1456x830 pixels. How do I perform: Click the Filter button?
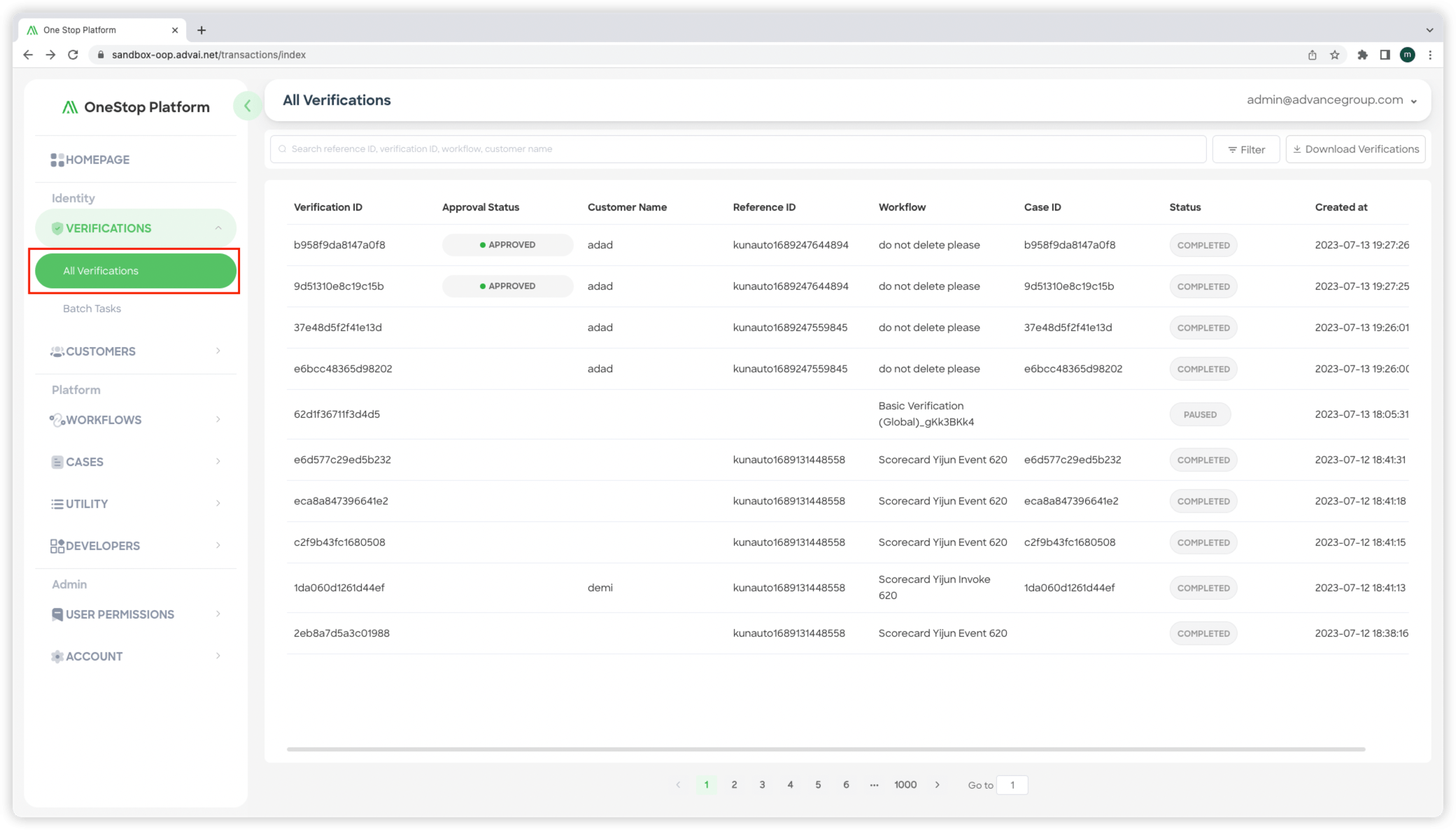[x=1245, y=150]
